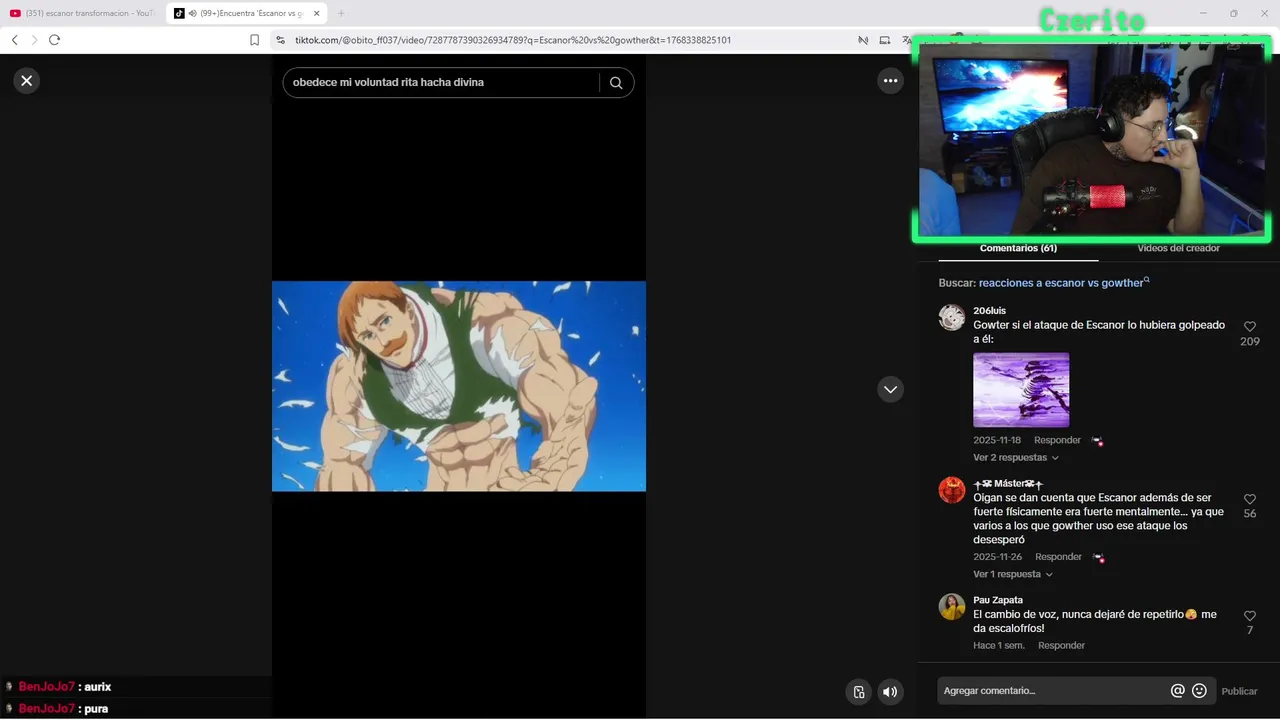Click Responder under Máster's comment
Screen dimensions: 1280x720
point(1058,557)
